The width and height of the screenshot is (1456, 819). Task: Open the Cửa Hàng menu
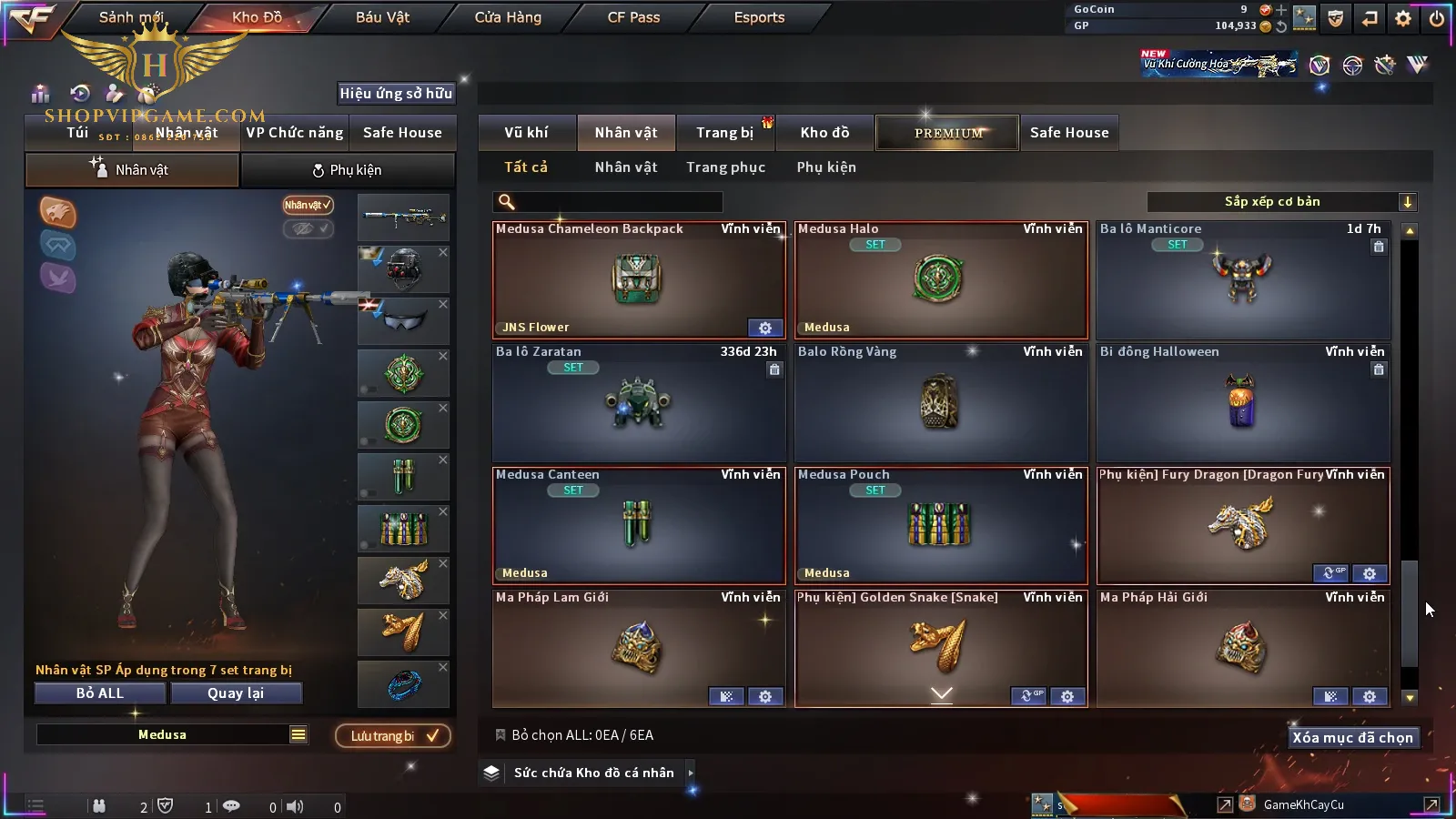508,17
